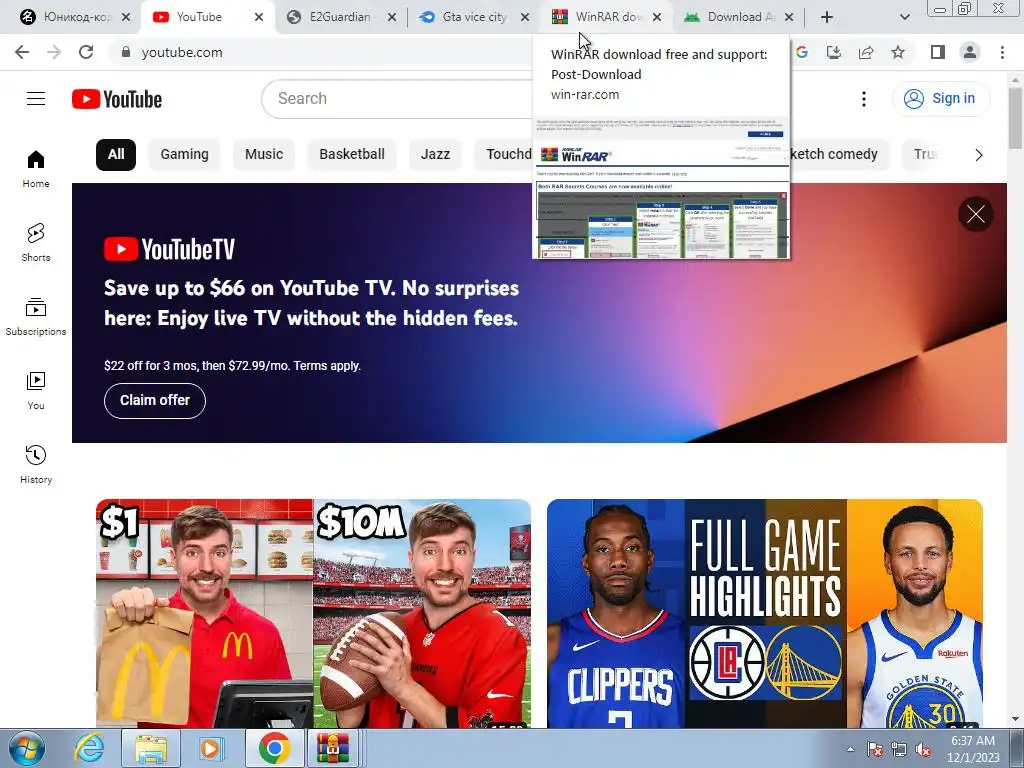This screenshot has height=768, width=1024.
Task: Share this page icon
Action: click(866, 52)
